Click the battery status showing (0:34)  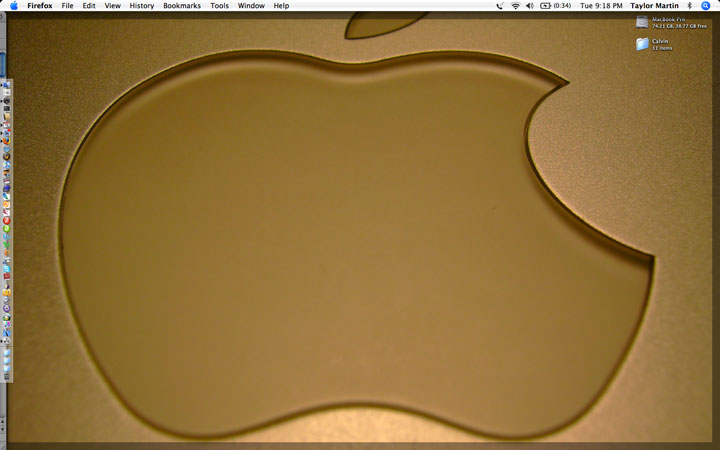[556, 6]
